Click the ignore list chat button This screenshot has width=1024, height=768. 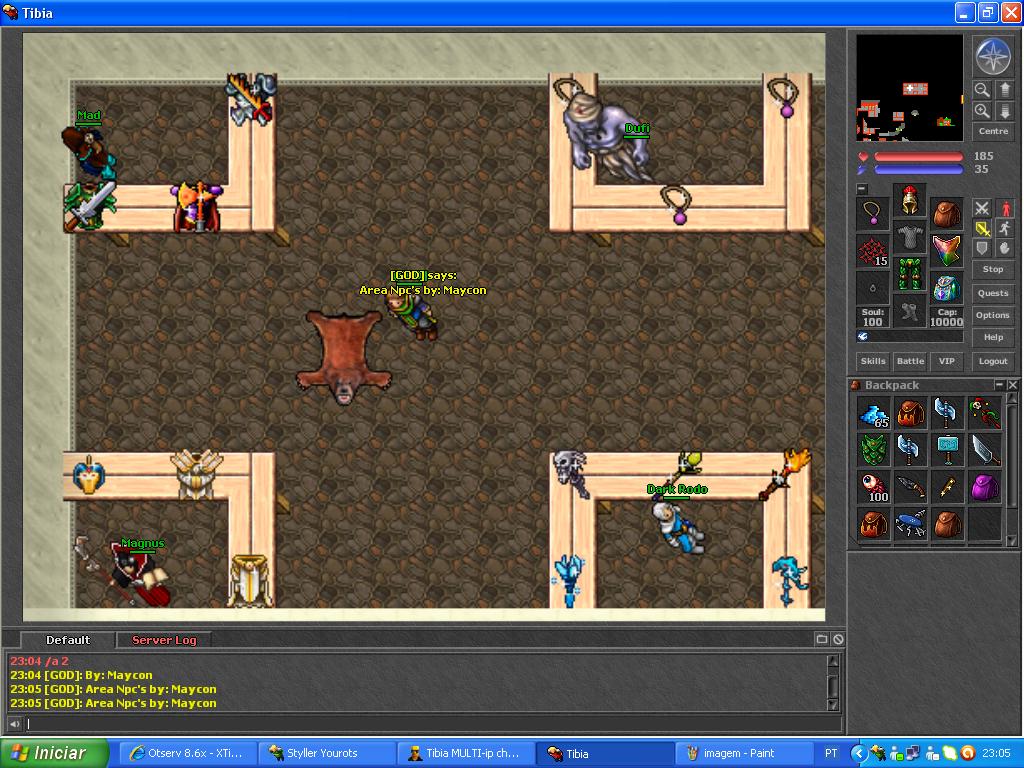(x=838, y=639)
